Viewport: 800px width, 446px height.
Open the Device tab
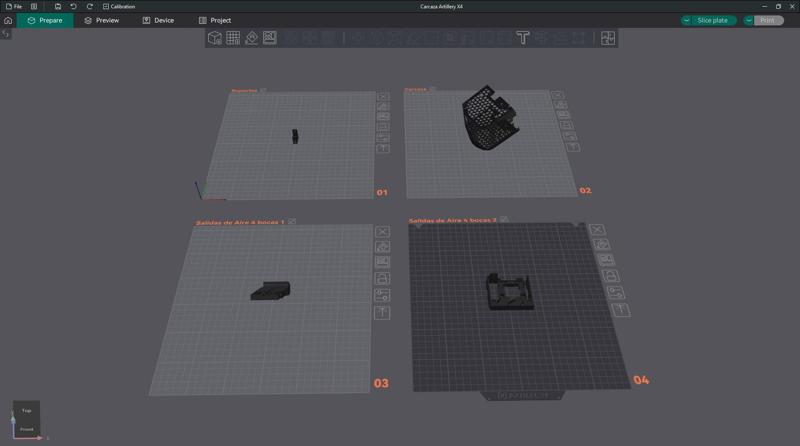tap(158, 20)
